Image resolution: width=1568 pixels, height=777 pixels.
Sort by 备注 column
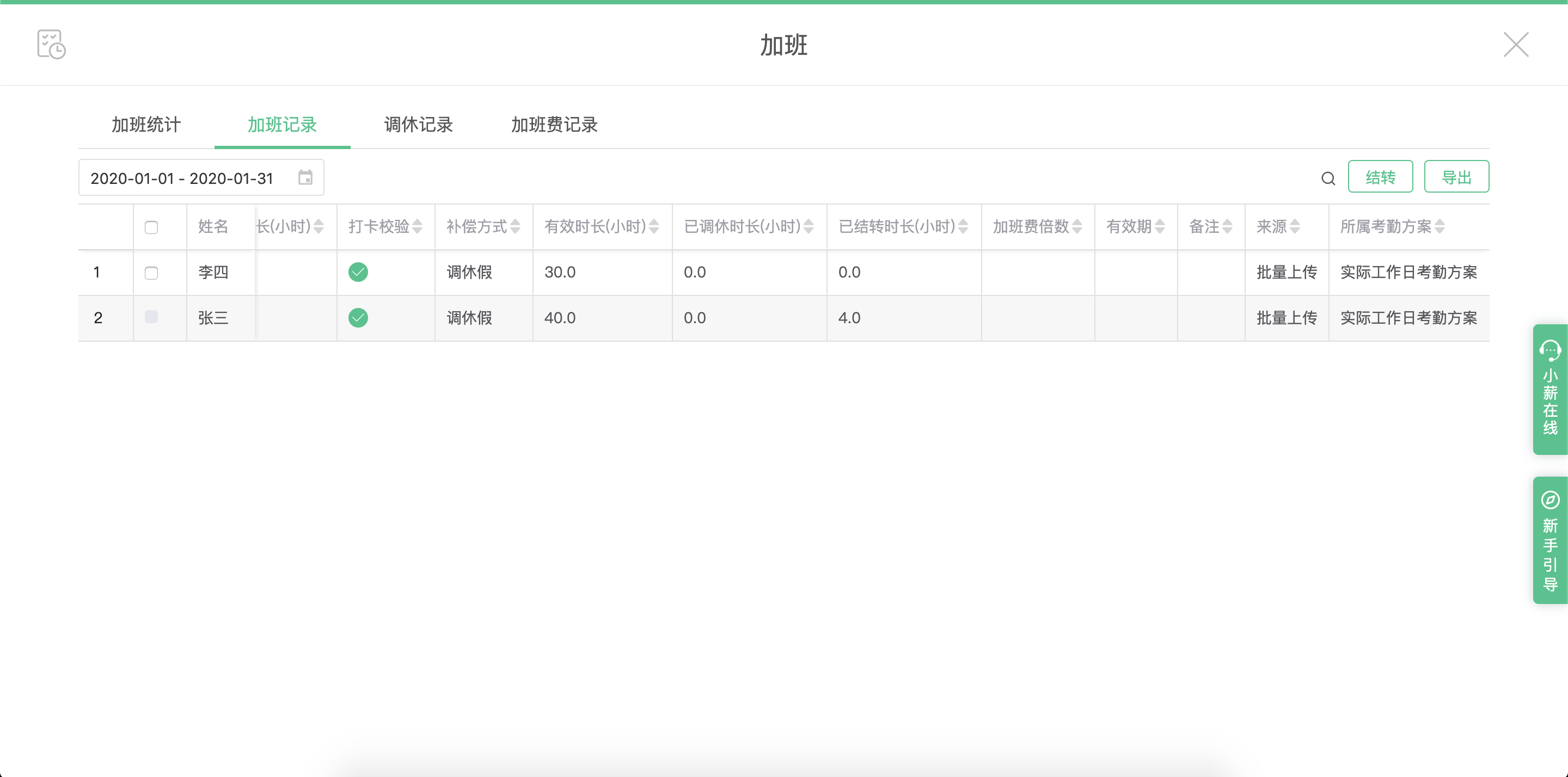(1227, 227)
